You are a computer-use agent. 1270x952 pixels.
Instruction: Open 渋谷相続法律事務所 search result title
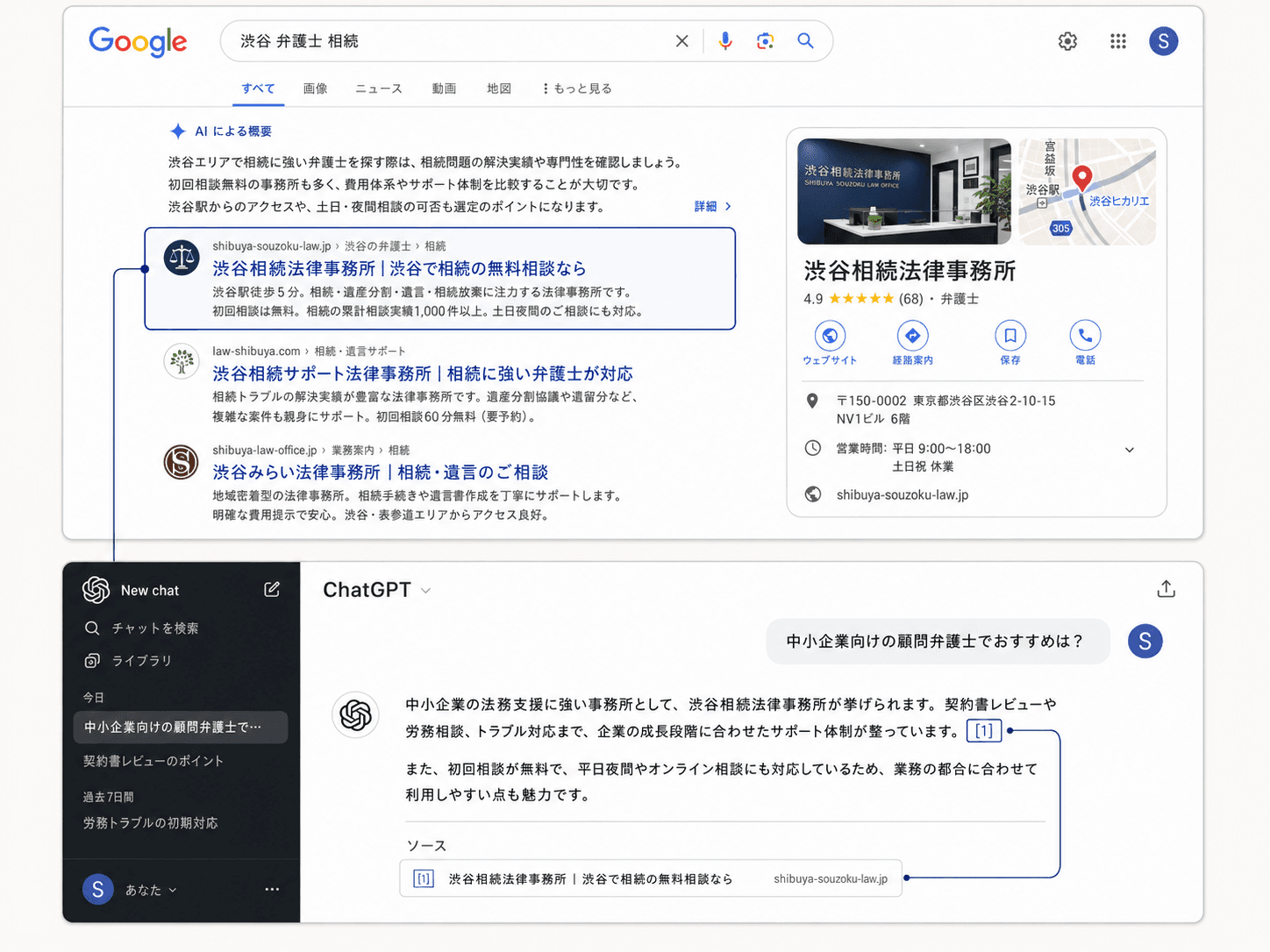[399, 268]
